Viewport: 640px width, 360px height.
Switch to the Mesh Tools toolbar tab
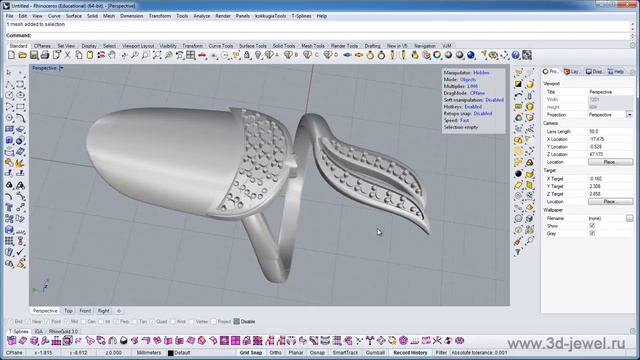[x=313, y=46]
